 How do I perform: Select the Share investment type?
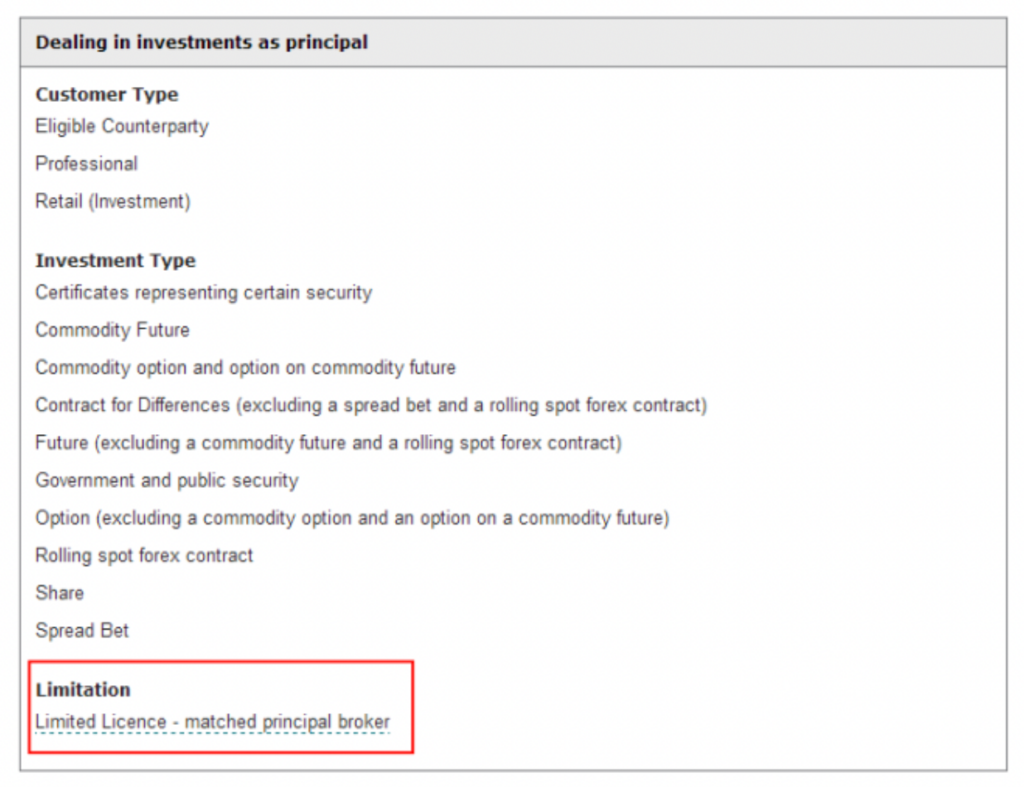point(59,592)
